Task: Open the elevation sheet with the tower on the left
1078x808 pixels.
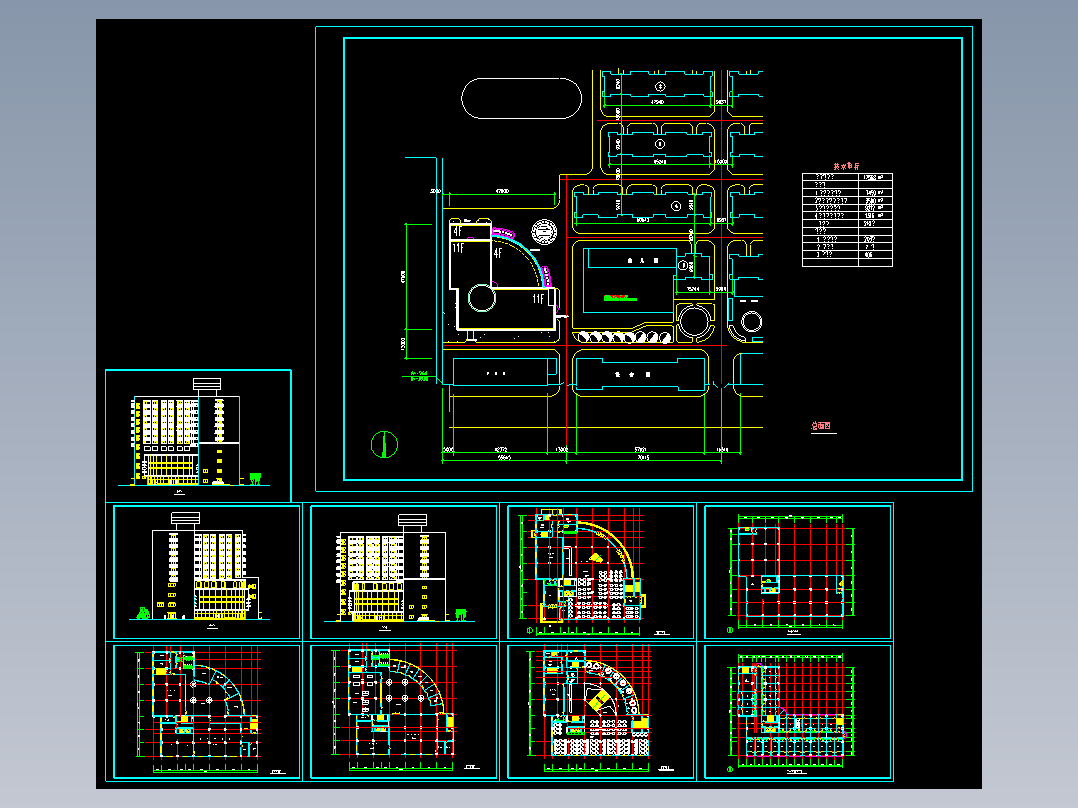Action: click(x=206, y=571)
